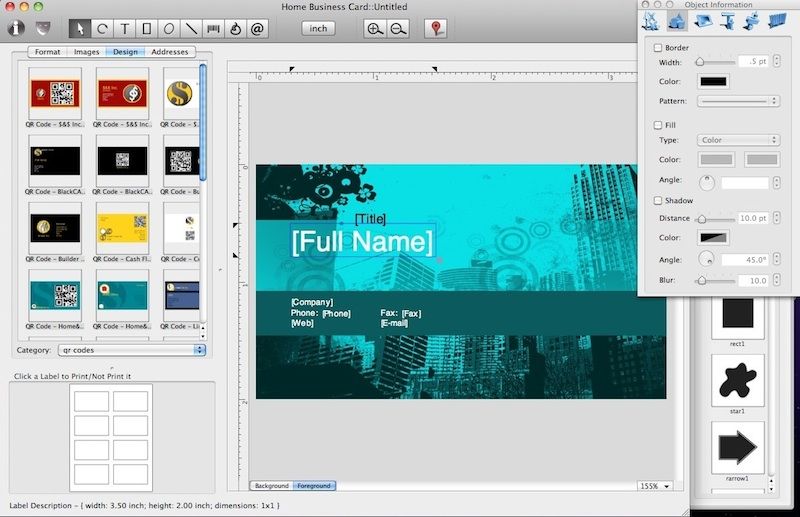The image size is (800, 517).
Task: Click the Shadow Angle stepper
Action: (777, 259)
